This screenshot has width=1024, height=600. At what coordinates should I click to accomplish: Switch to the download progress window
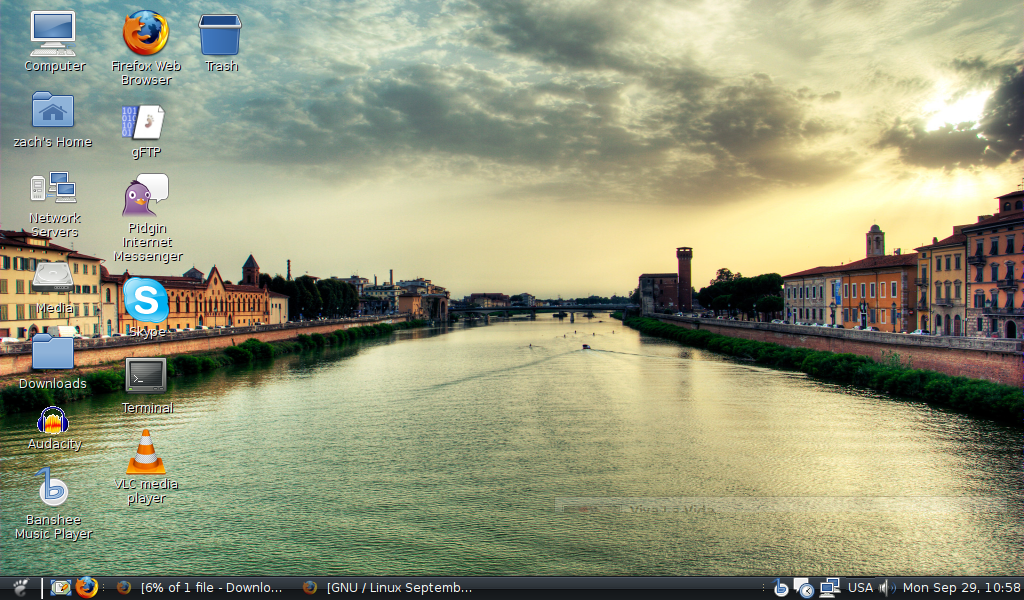[200, 588]
